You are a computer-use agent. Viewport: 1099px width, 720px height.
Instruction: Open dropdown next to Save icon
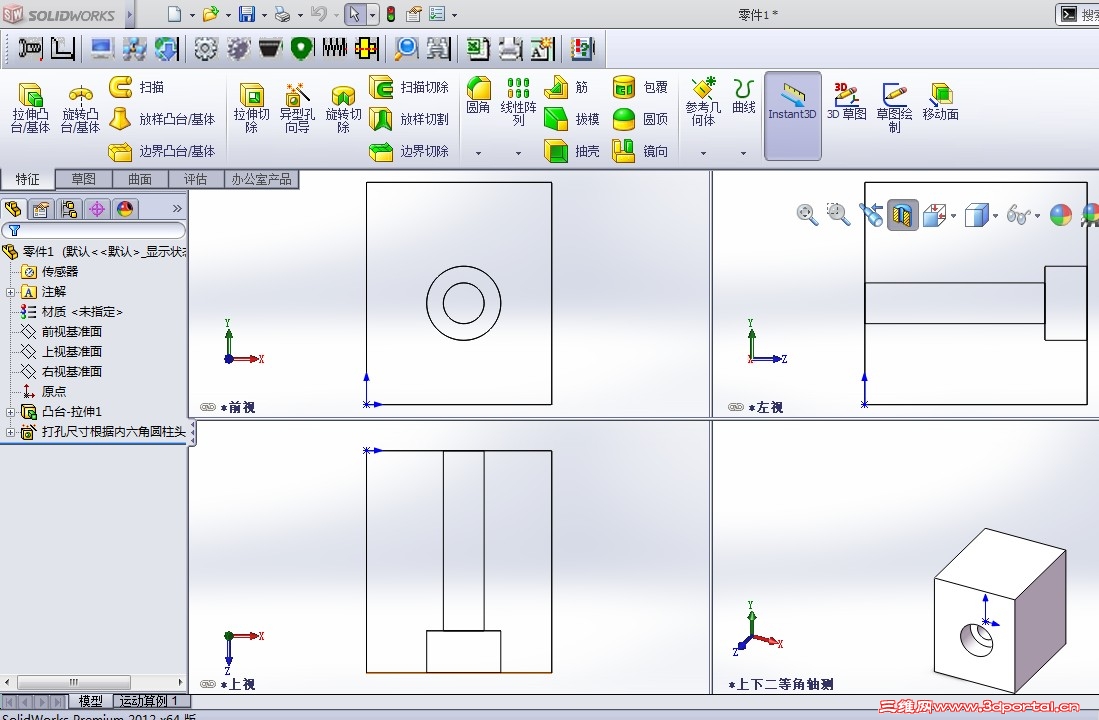coord(264,15)
